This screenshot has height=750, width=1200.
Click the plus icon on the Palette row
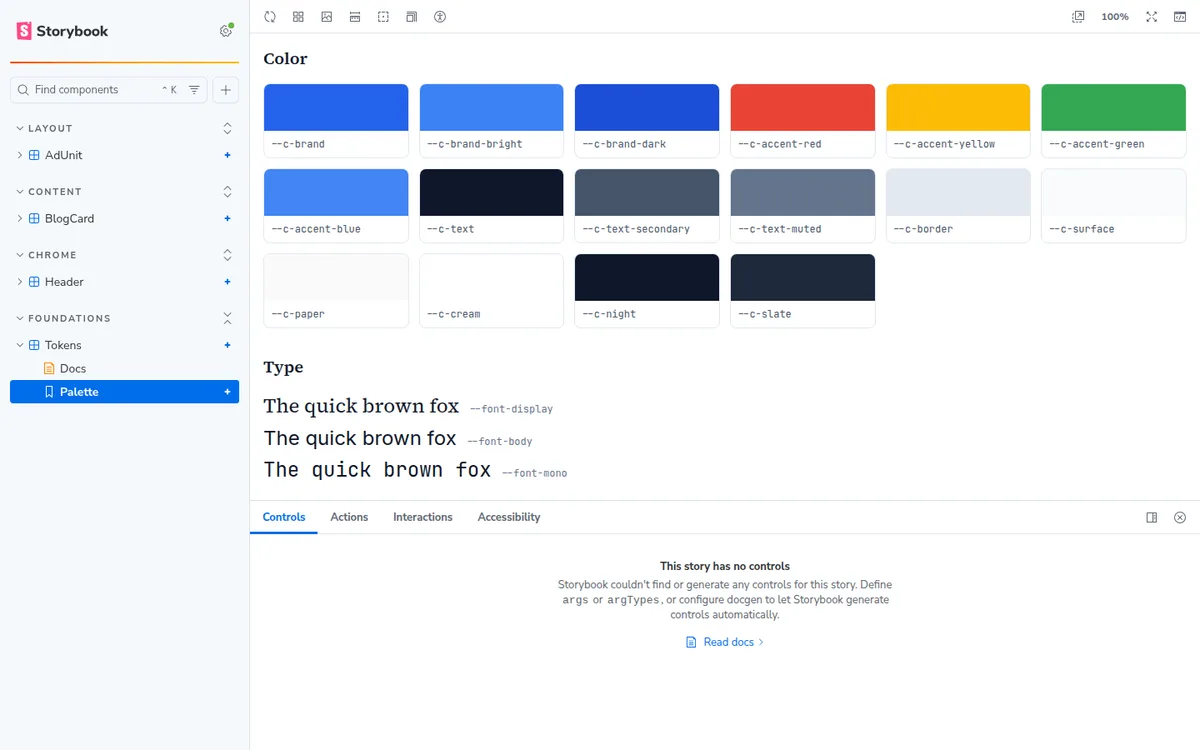pyautogui.click(x=228, y=392)
